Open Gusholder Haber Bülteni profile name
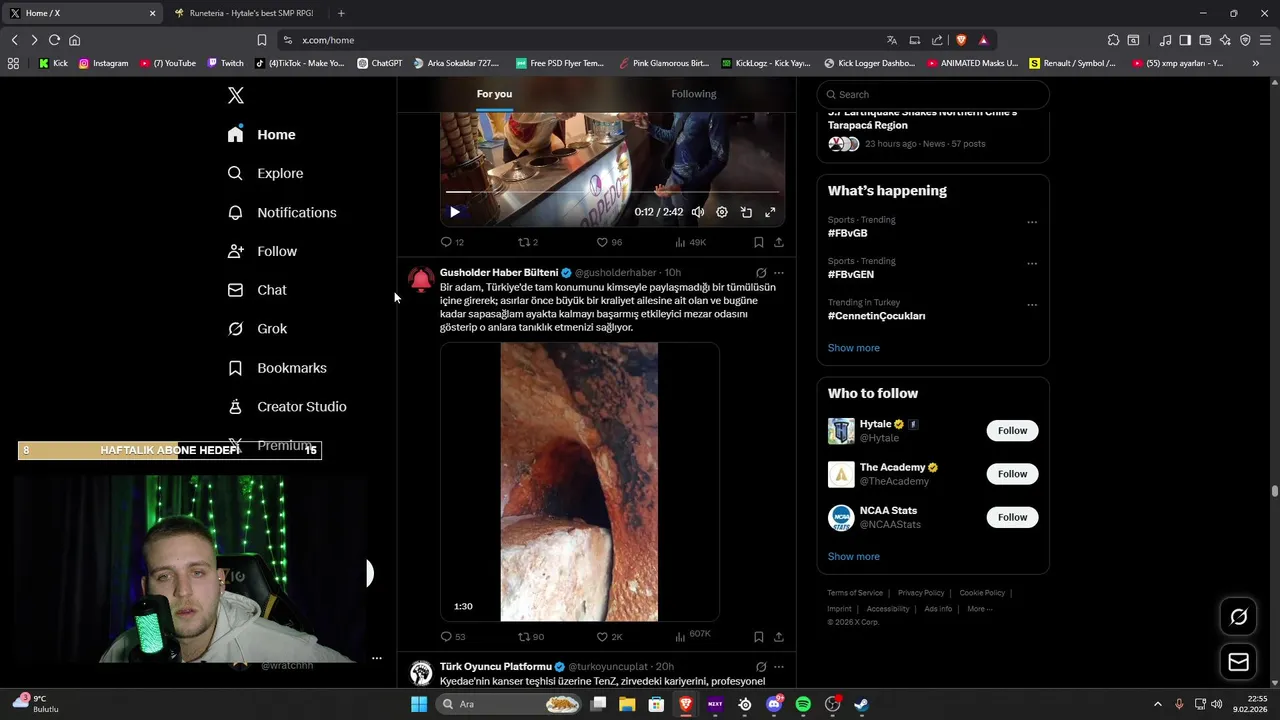This screenshot has height=720, width=1280. [x=499, y=273]
